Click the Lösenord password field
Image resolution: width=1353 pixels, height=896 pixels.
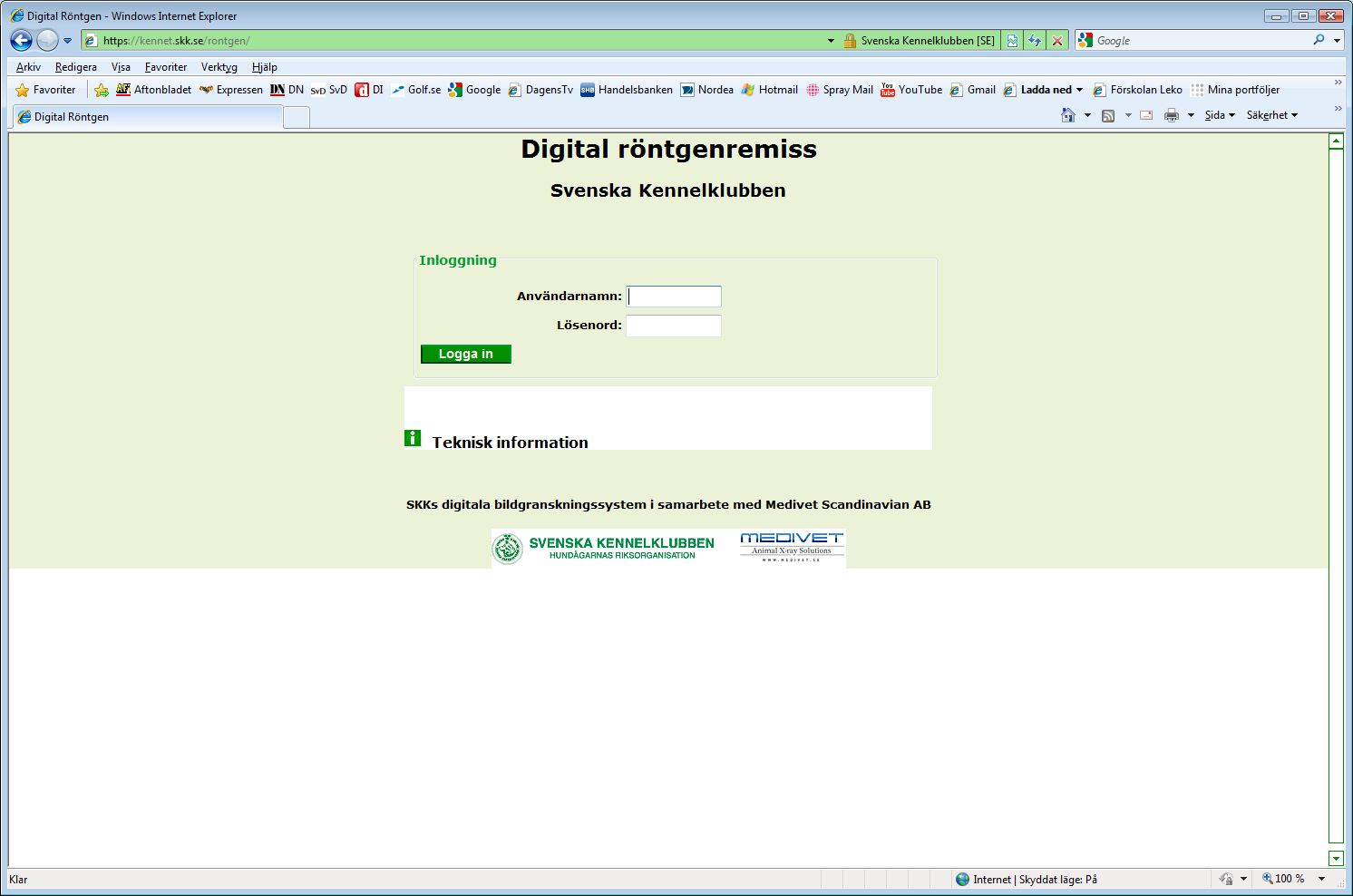pos(674,326)
